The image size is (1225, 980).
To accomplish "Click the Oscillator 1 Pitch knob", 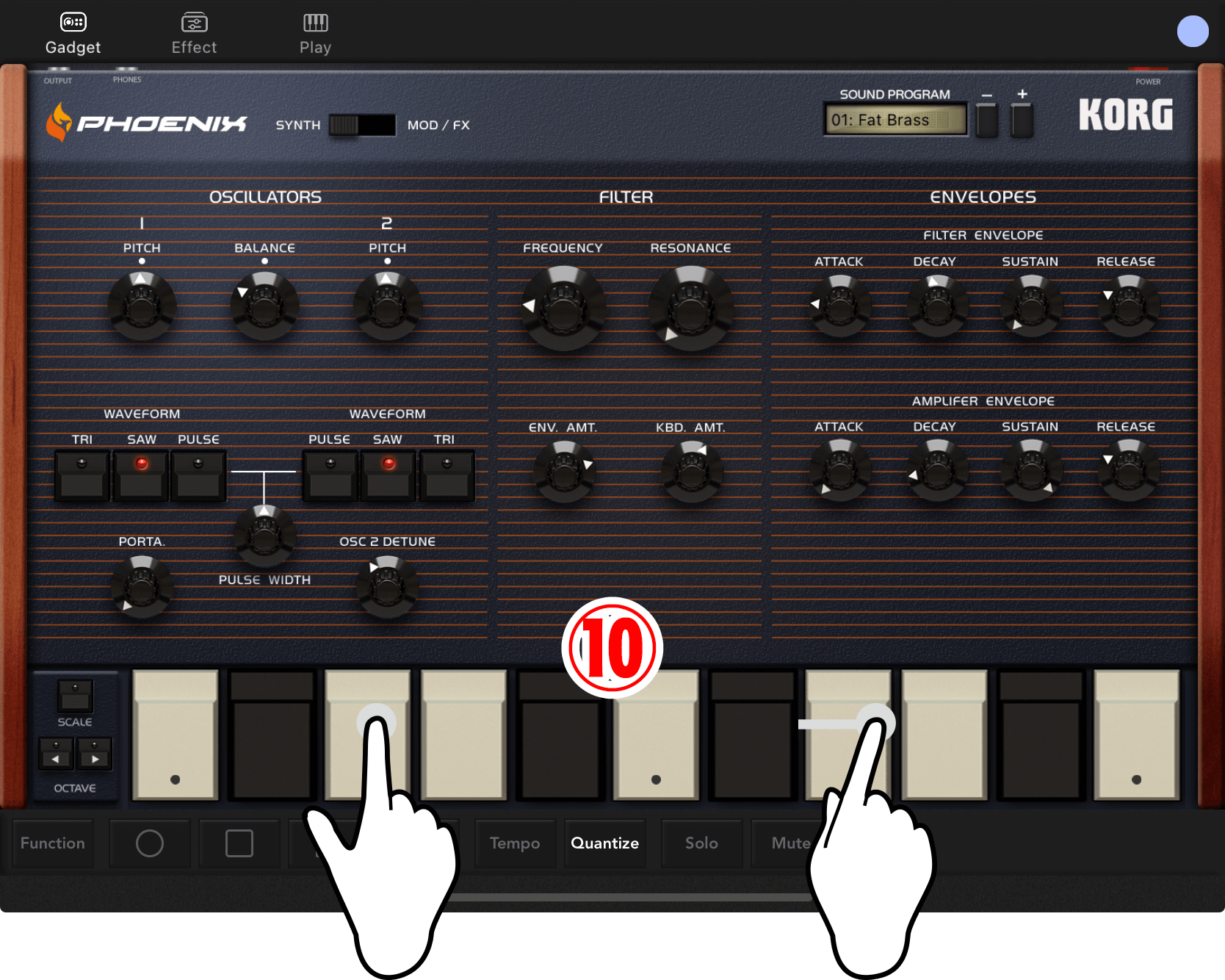I will coord(142,306).
